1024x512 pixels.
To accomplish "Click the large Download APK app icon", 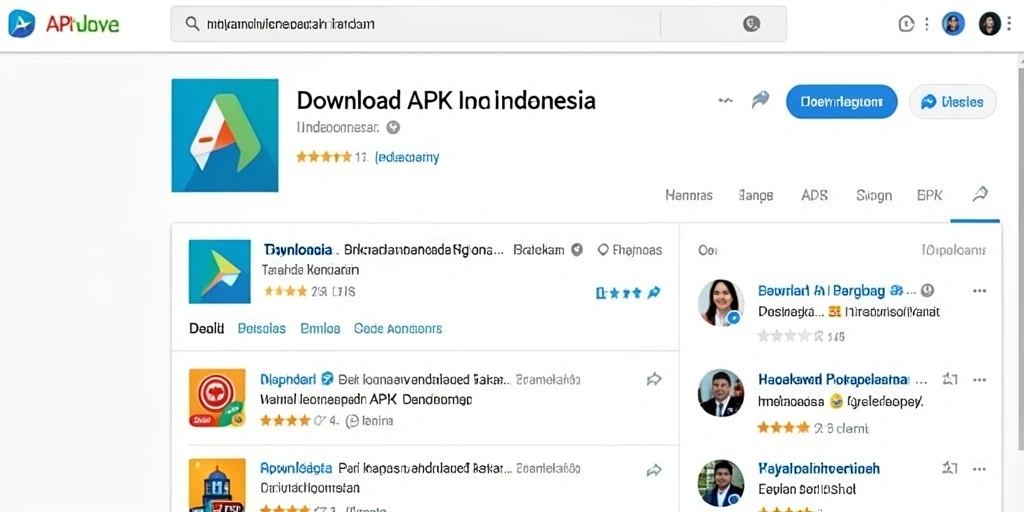I will [225, 135].
